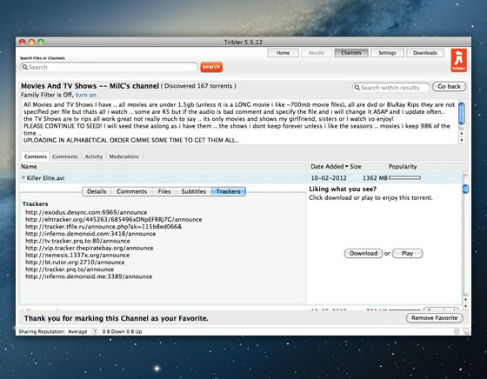Click the Sharing Reputation status text
The width and height of the screenshot is (487, 379).
point(53,331)
